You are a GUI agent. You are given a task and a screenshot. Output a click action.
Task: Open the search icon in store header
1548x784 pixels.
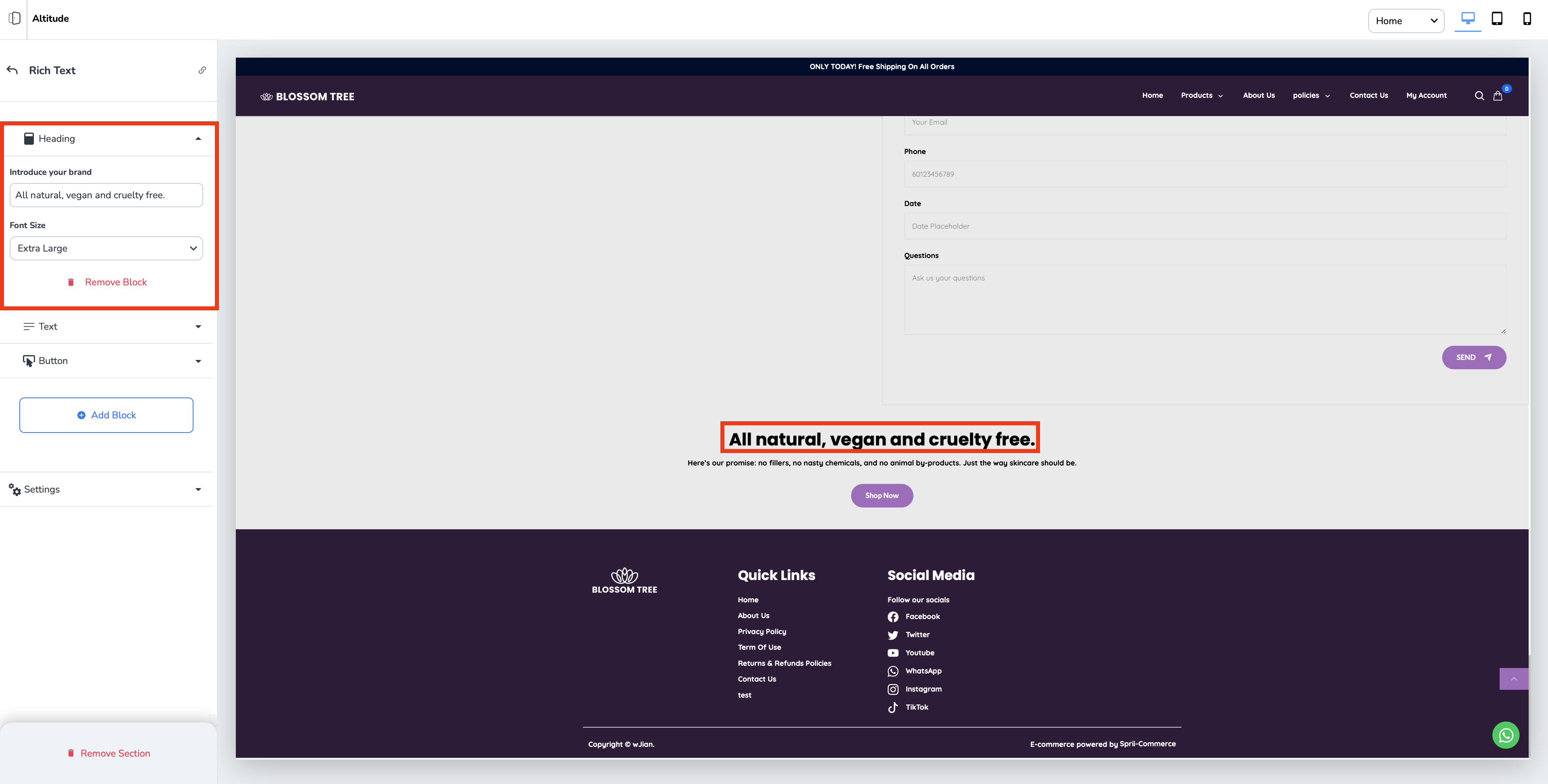[1479, 96]
